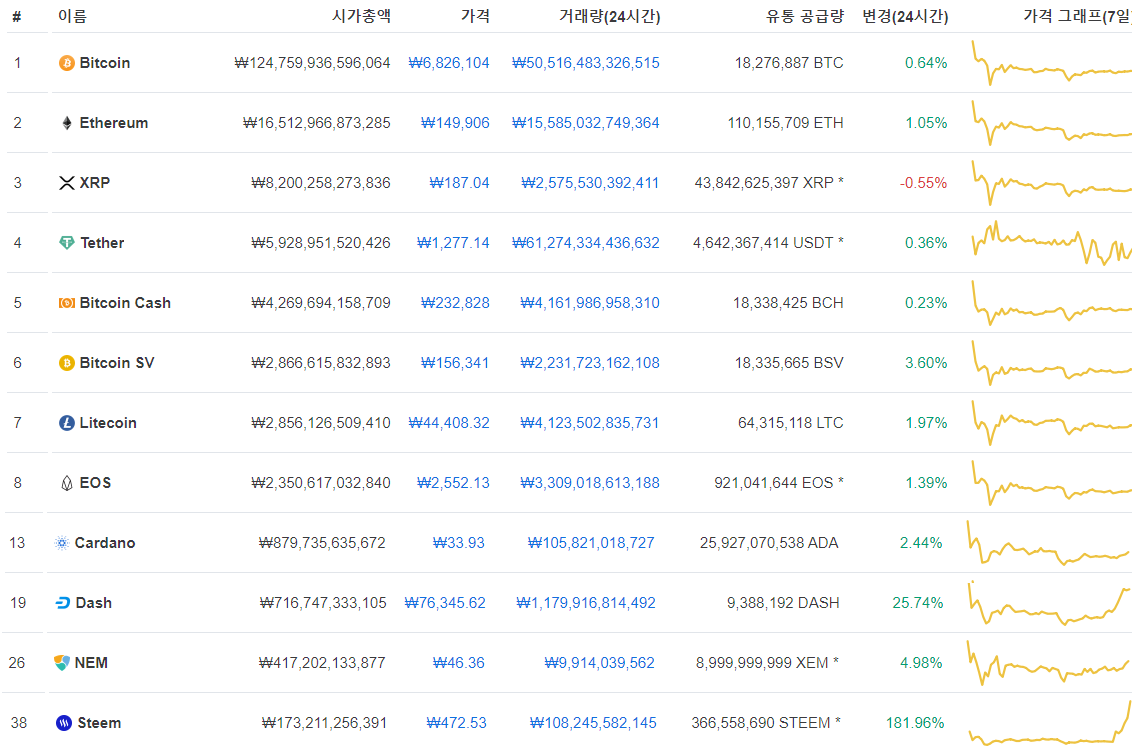Click Tether volume ₩61,274,334,436,632
Screen dimensions: 1132x751
pos(585,243)
